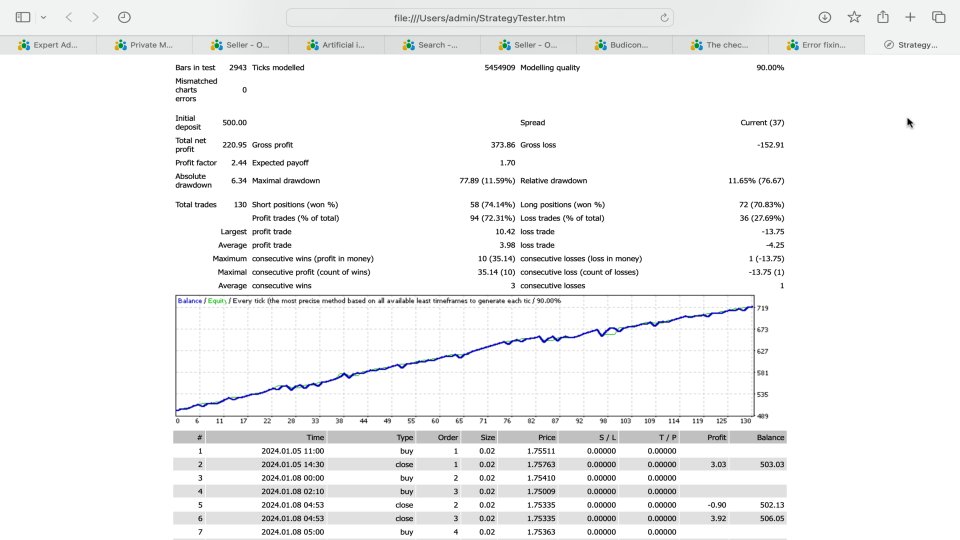Click time cell 2024.01.05 11:00
Screen dimensions: 960x540
tap(293, 451)
